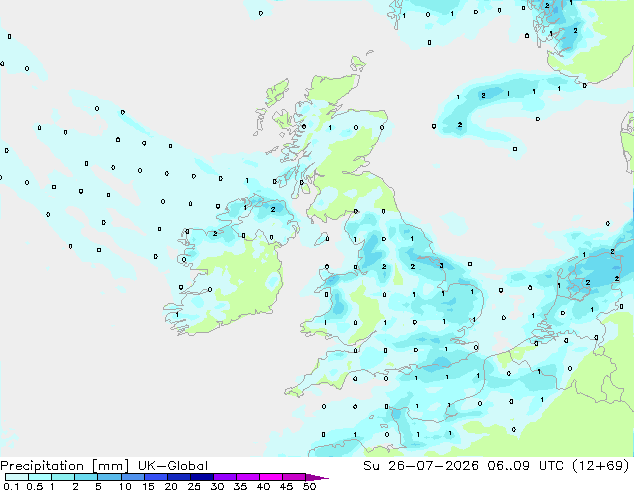
Task: Select the 30–35 mm purple legend swatch
Action: (225, 477)
